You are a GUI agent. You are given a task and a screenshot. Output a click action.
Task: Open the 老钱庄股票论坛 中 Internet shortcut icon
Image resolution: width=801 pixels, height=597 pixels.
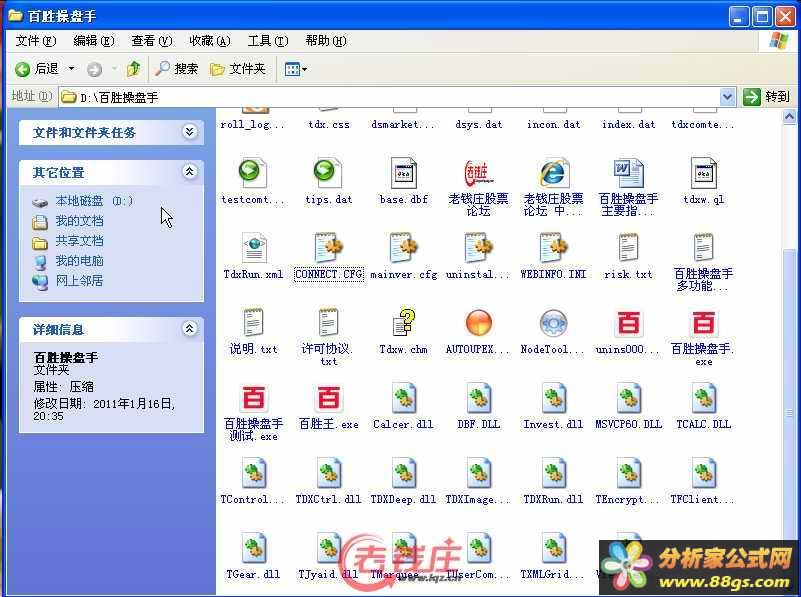(x=554, y=174)
